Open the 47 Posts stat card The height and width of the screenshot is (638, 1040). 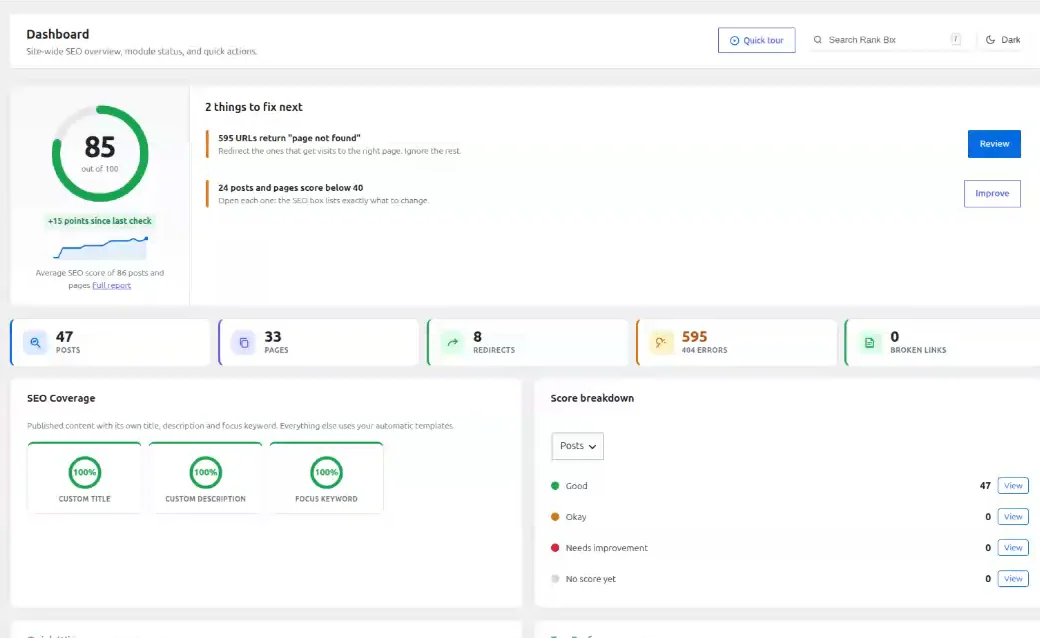pyautogui.click(x=110, y=342)
